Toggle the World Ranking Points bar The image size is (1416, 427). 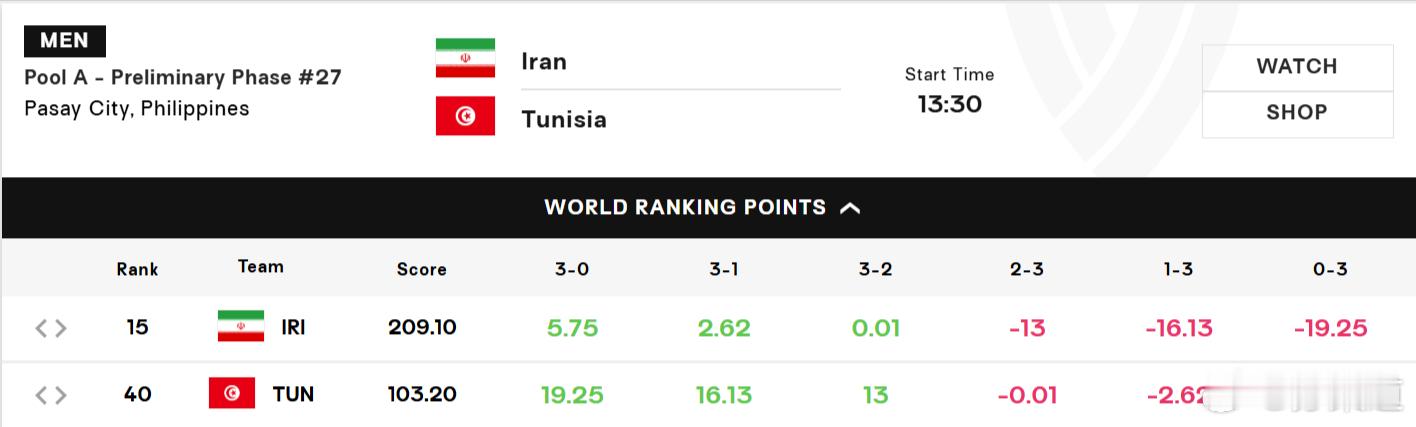708,207
